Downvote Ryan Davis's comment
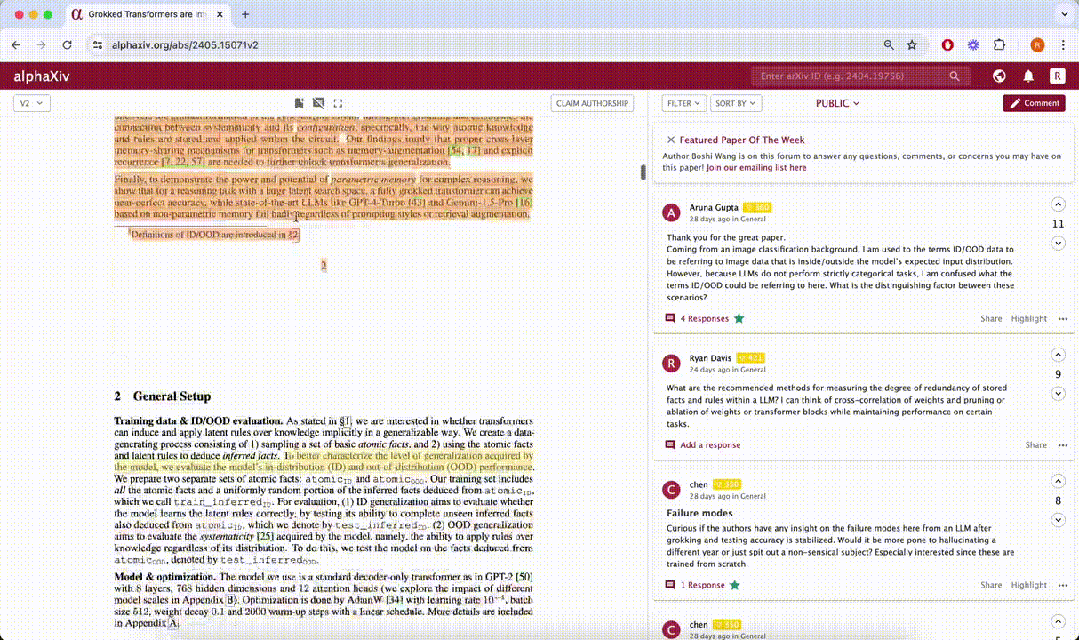Screen dimensions: 1079x640 pyautogui.click(x=1058, y=394)
